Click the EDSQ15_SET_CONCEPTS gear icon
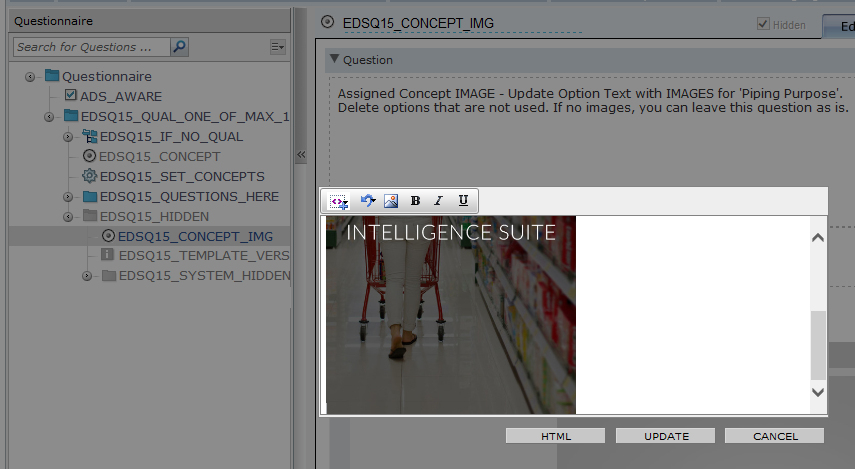Screen dimensions: 855x469 [x=89, y=176]
